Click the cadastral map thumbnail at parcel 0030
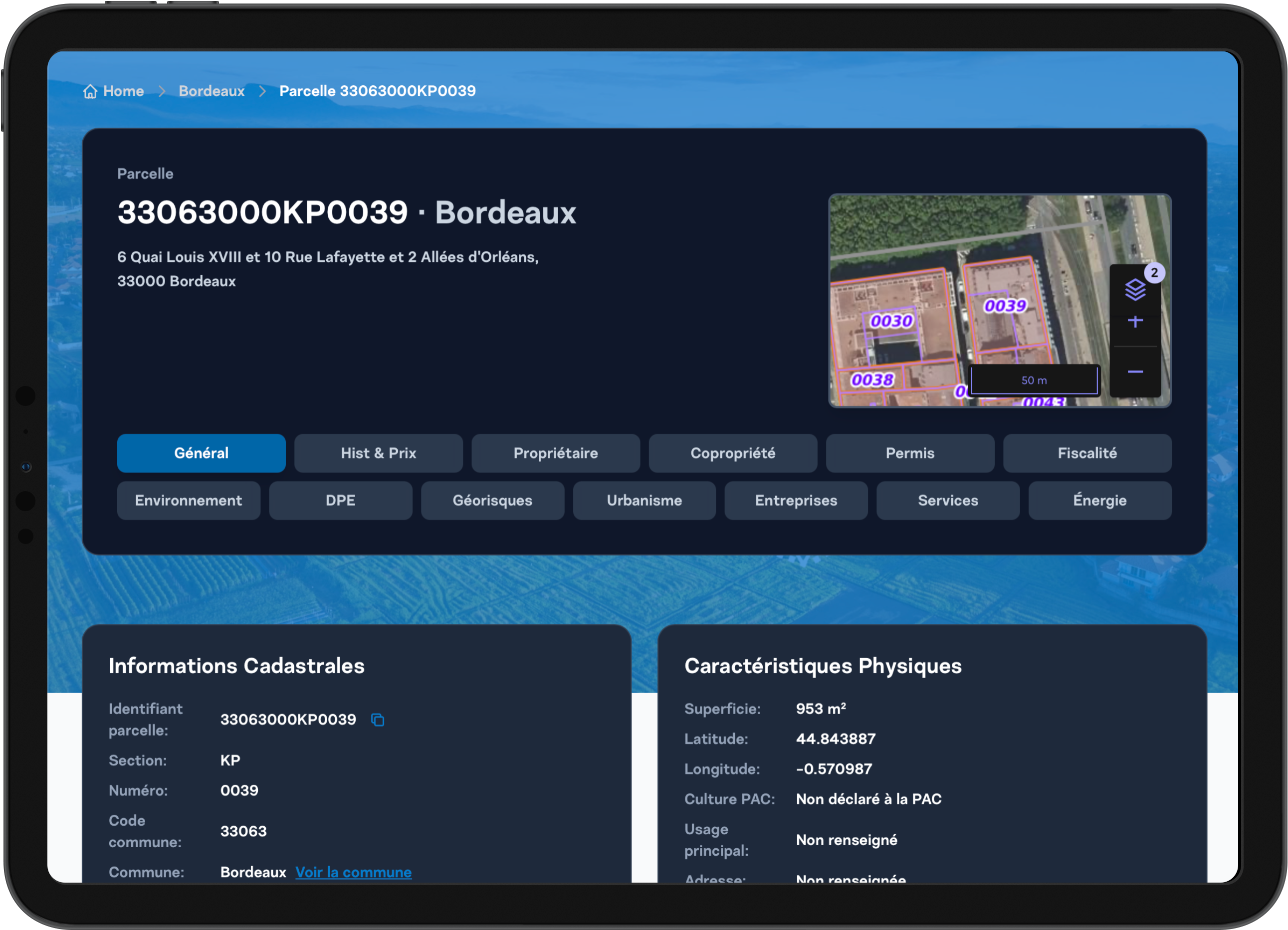Screen dimensions: 1288x930 (891, 321)
